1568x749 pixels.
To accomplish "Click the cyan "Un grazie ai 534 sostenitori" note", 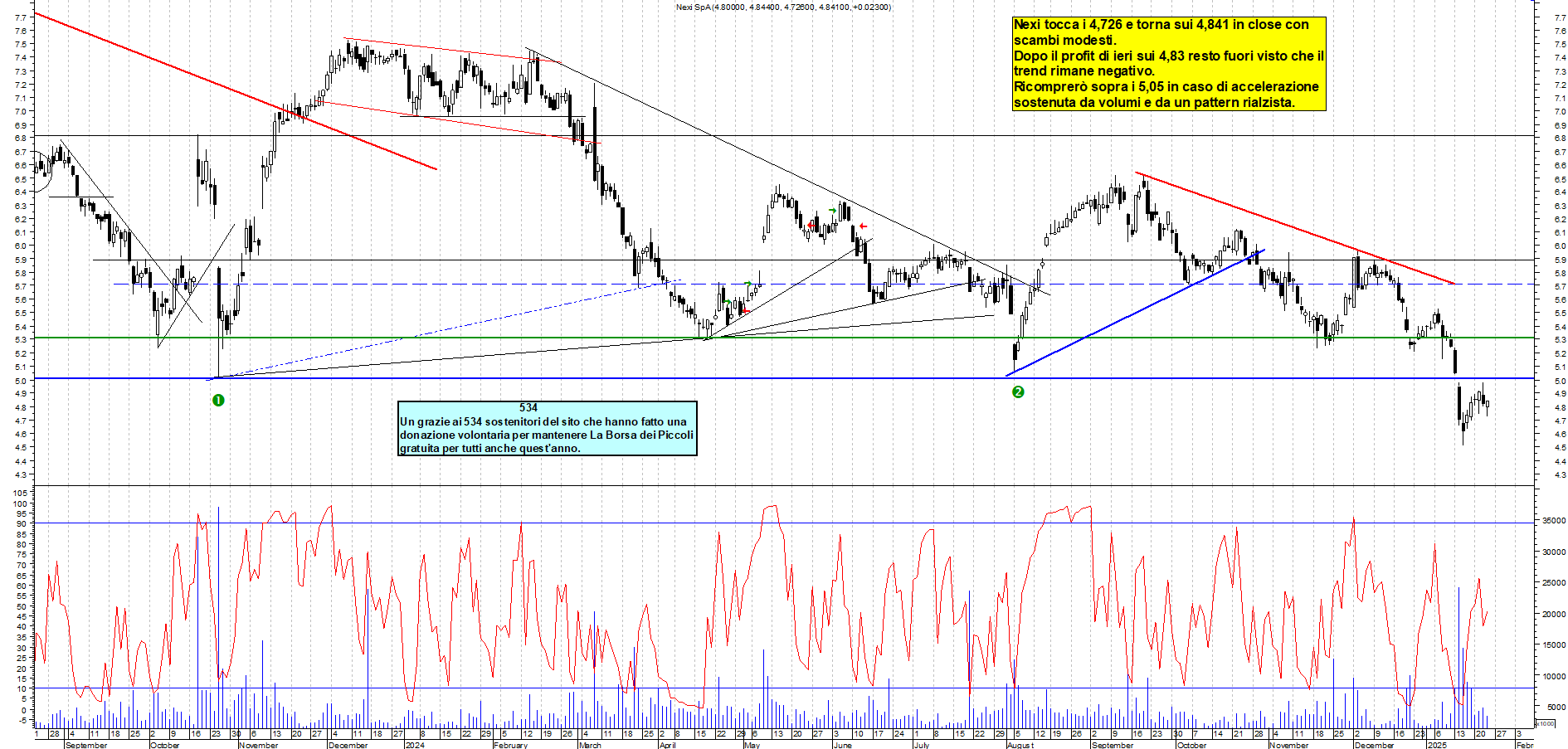I will (x=547, y=428).
